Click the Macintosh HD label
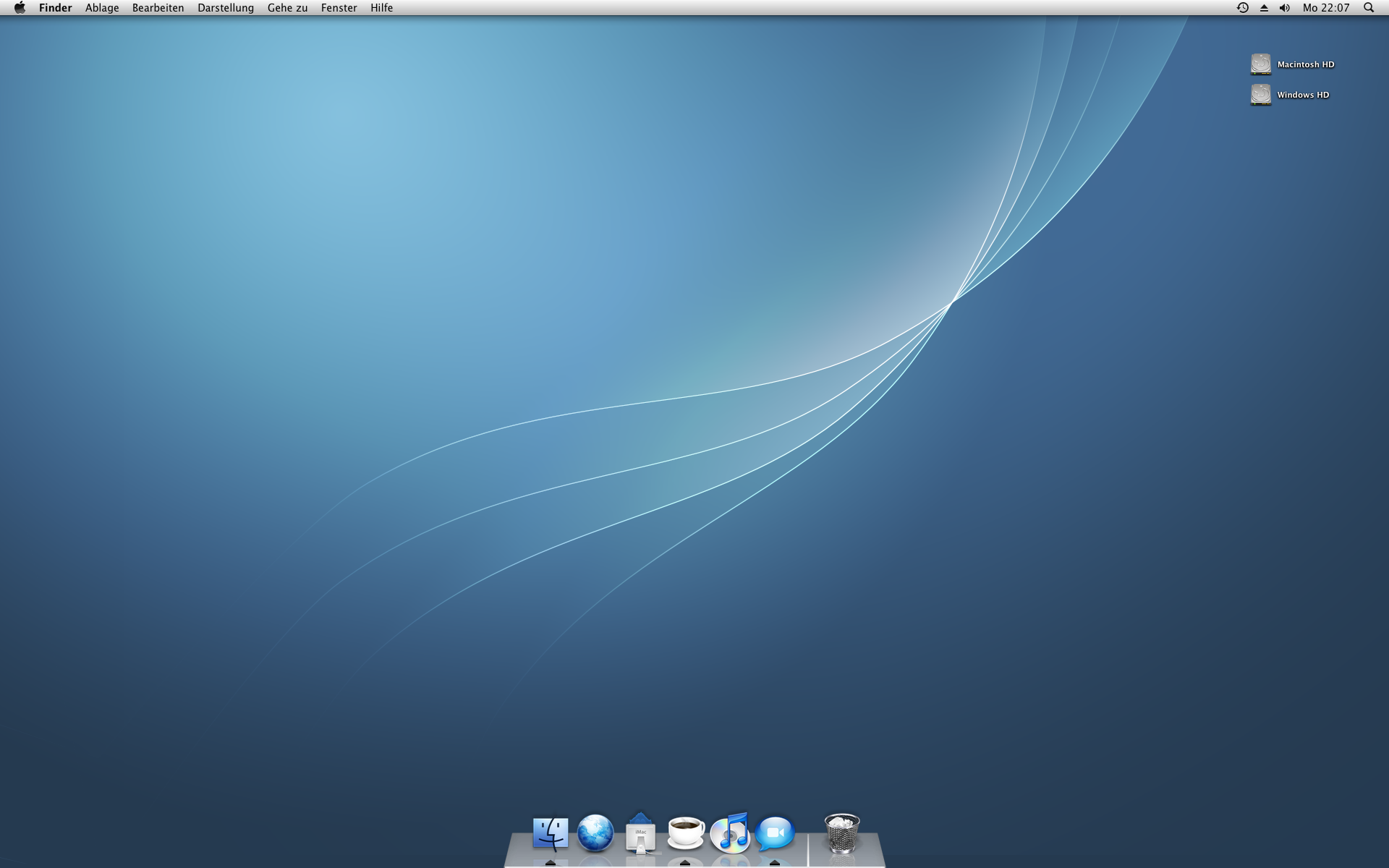Screen dimensions: 1389x868 [1306, 64]
